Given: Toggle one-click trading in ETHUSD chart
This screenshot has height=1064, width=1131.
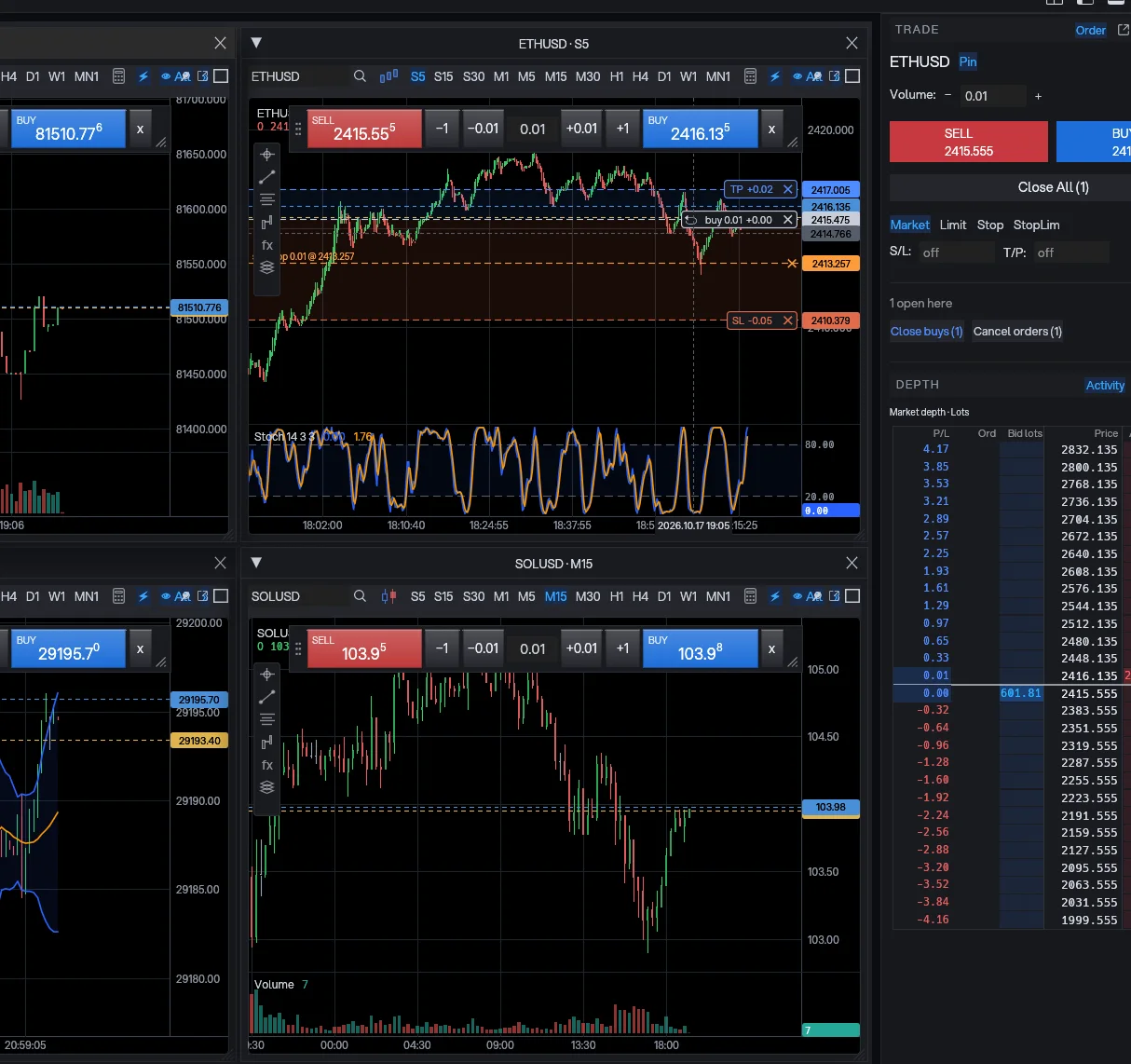Looking at the screenshot, I should tap(775, 76).
